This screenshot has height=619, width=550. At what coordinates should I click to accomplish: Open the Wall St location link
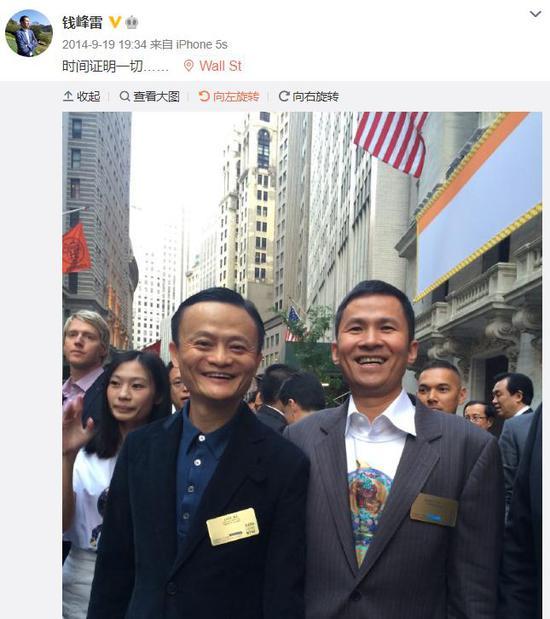coord(220,66)
